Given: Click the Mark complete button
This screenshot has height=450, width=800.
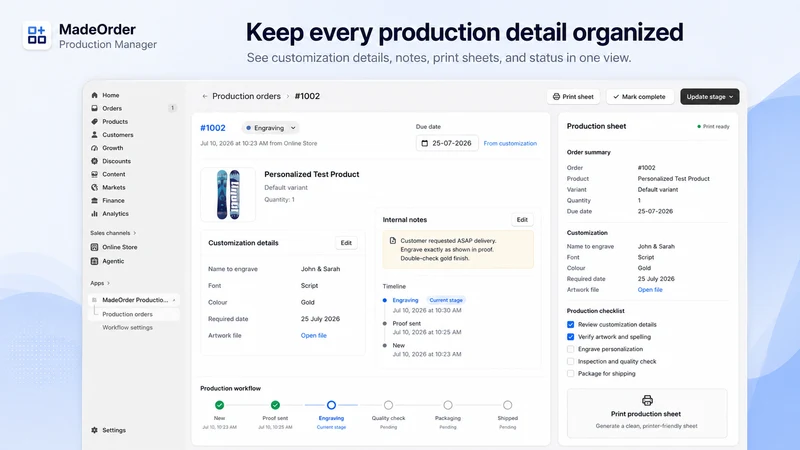Looking at the screenshot, I should point(640,96).
